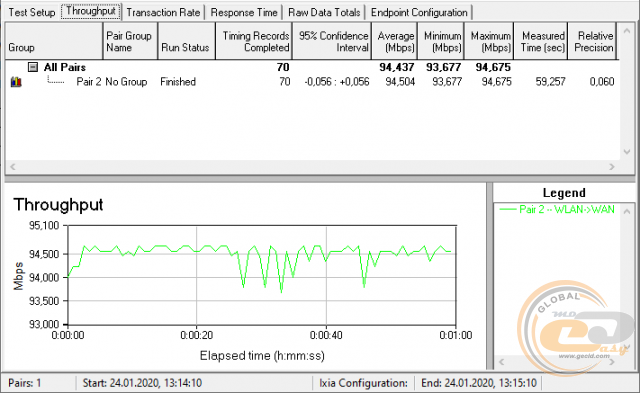Click Ixia Configuration status bar entry
The height and width of the screenshot is (393, 640).
(363, 383)
